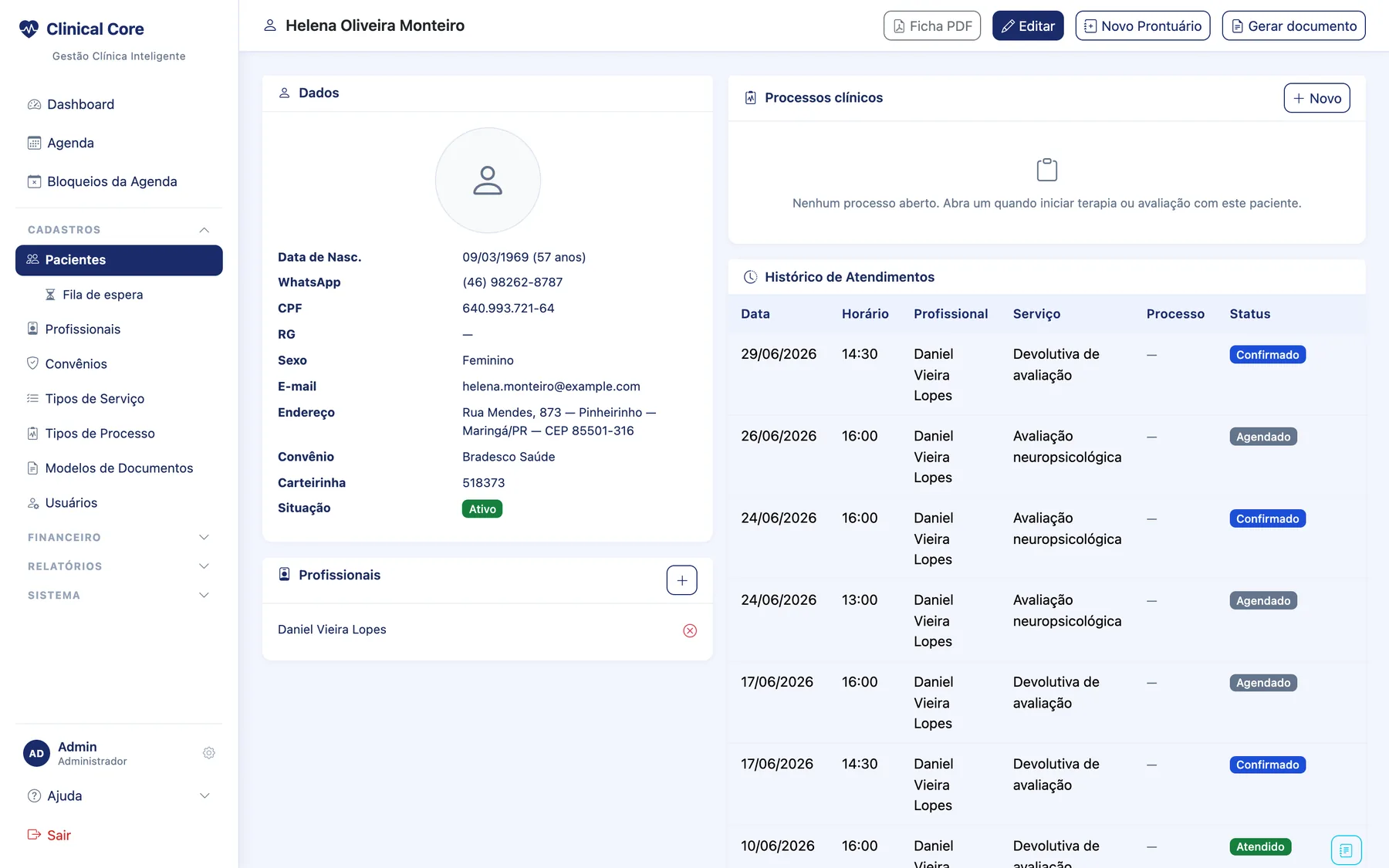The height and width of the screenshot is (868, 1389).
Task: Click Agendado badge for 24/06/2026 13:00
Action: pos(1263,601)
